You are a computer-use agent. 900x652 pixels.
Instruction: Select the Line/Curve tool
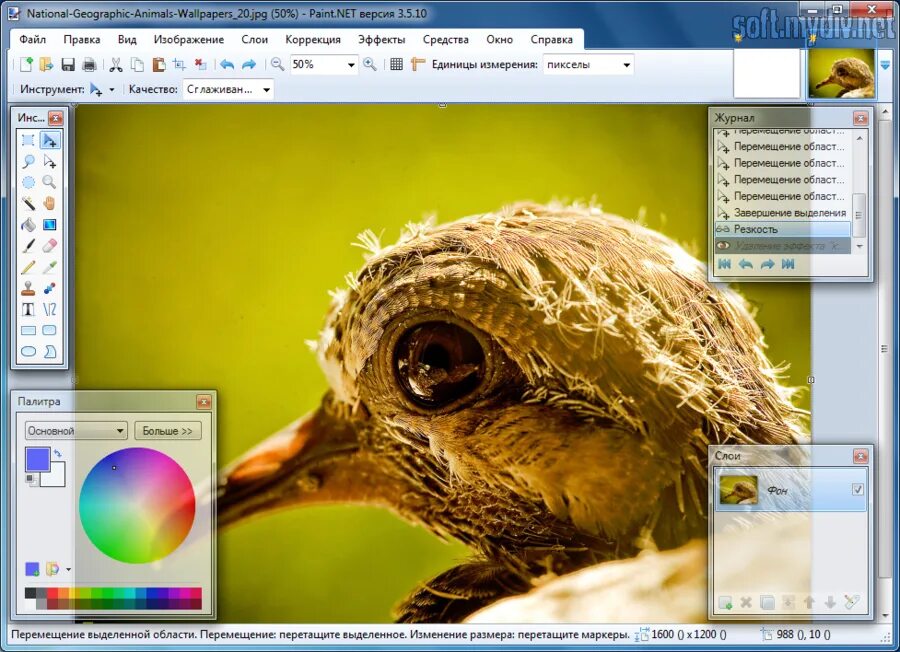(49, 309)
